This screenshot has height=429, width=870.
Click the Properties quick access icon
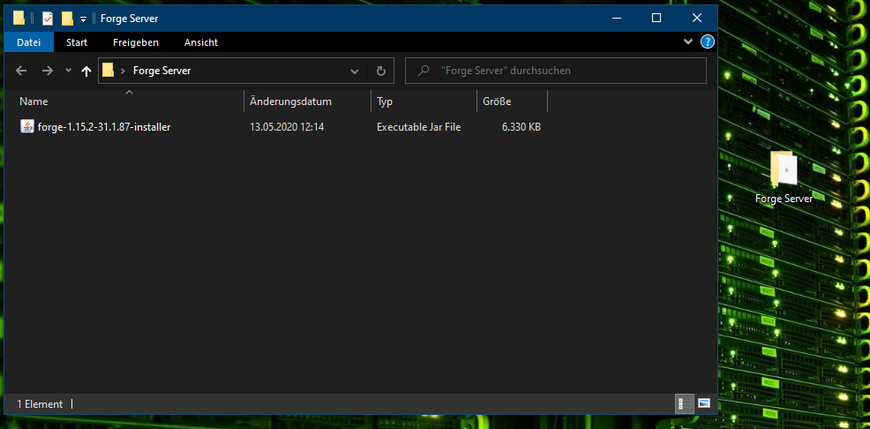point(47,18)
